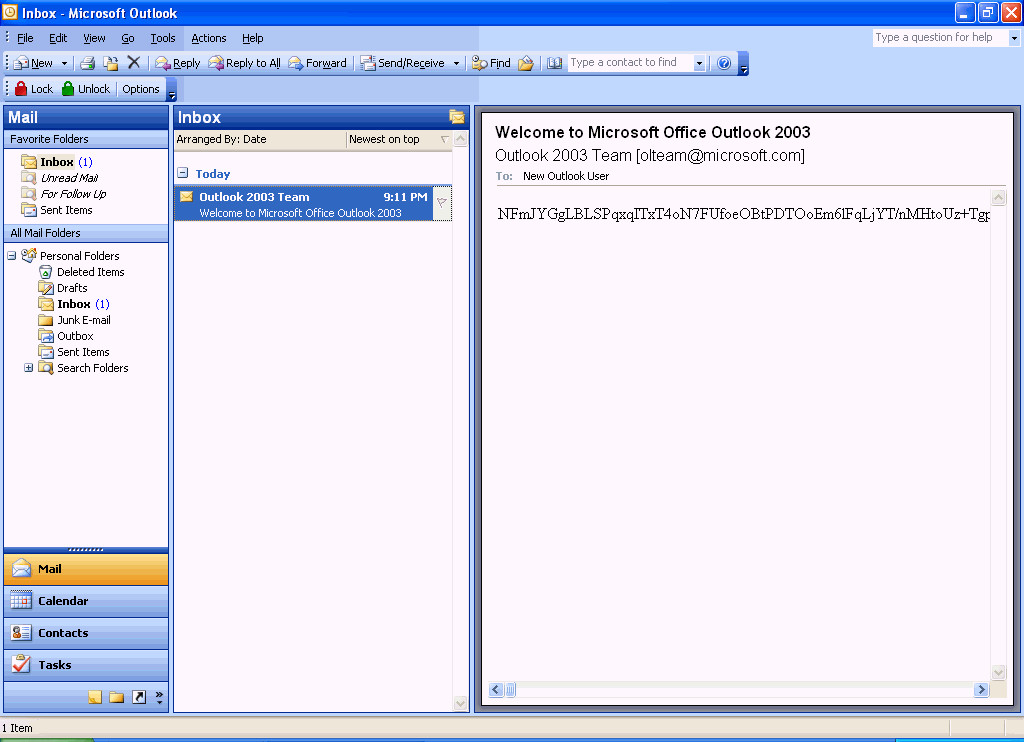Open the Notes icon in navigation pane
Viewport: 1024px width, 742px height.
(95, 697)
